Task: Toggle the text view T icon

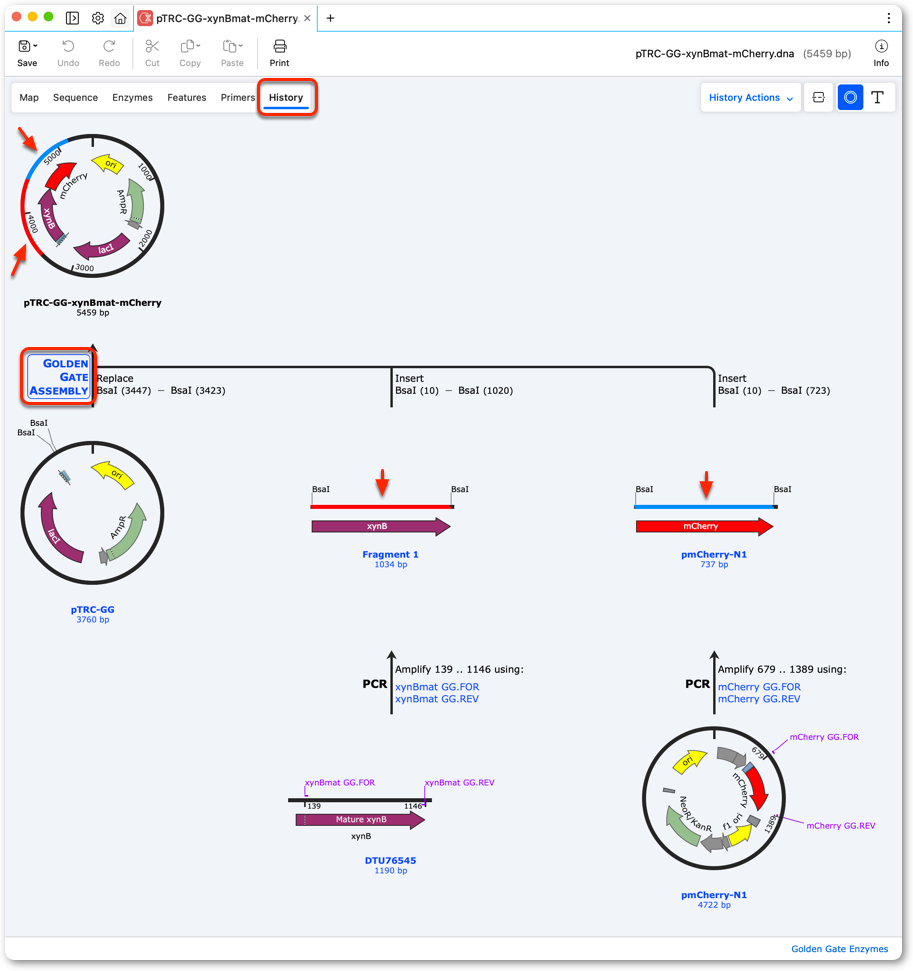Action: click(878, 97)
